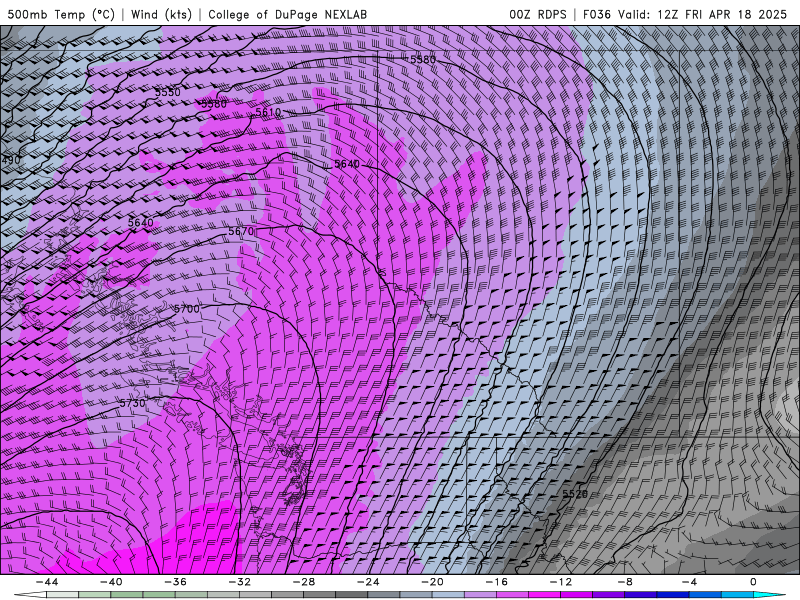This screenshot has width=800, height=600.
Task: Click 'College of DuPage NEXLAB' header text
Action: coord(287,14)
